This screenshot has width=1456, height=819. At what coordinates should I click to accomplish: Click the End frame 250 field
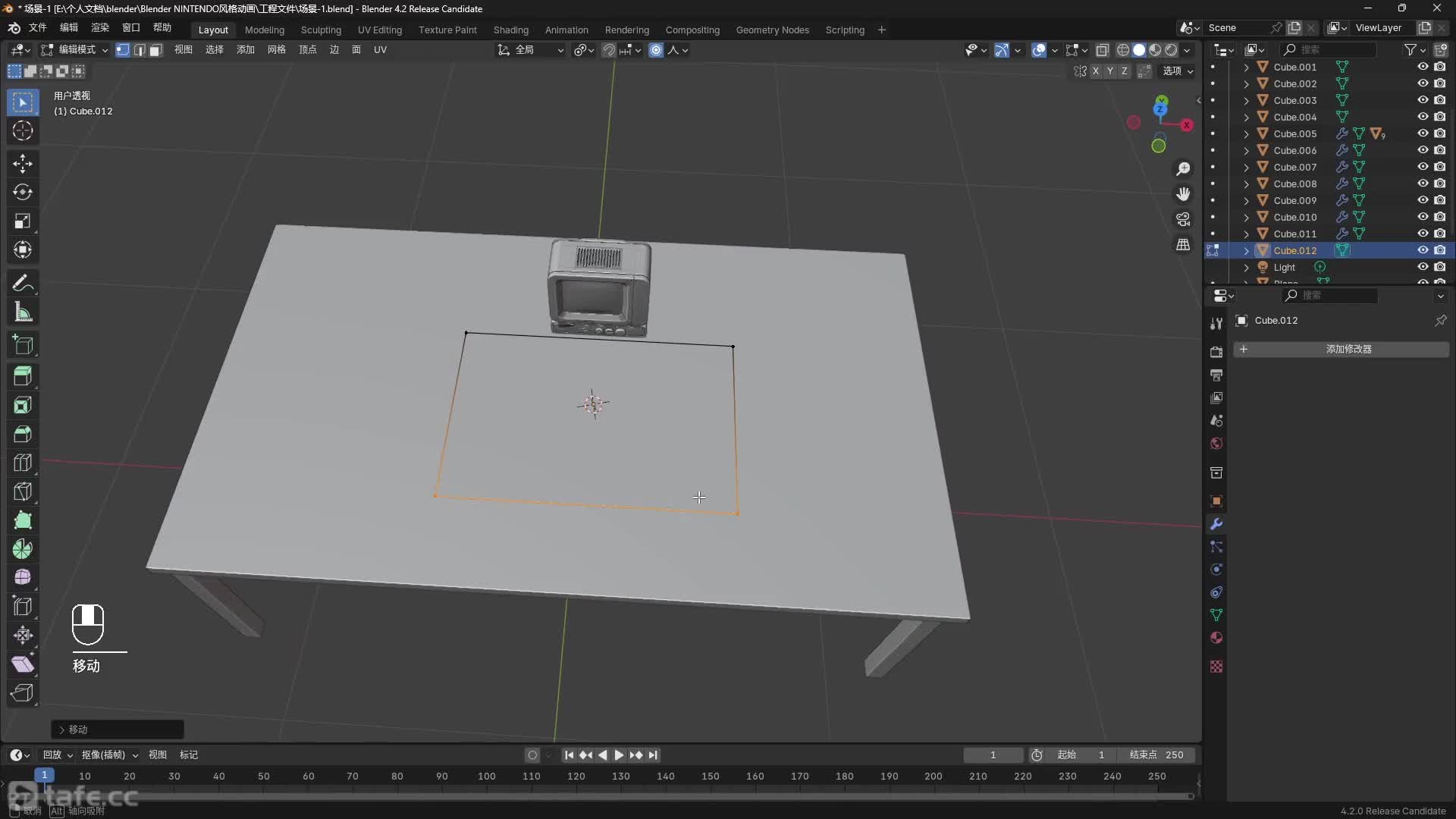(x=1157, y=755)
